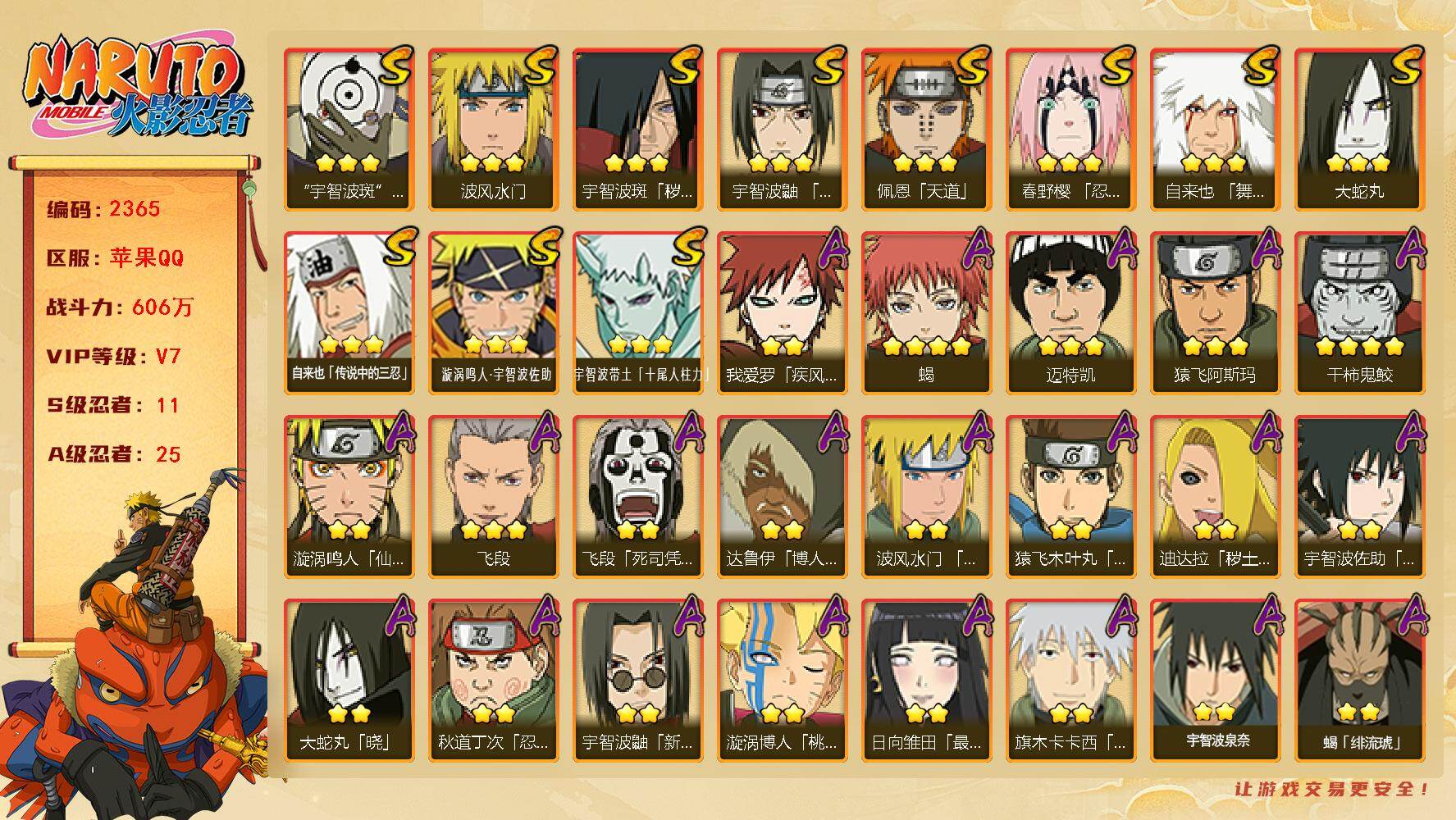This screenshot has height=820, width=1456.
Task: Select the 迈特凯 A-rank card
Action: coord(1070,313)
